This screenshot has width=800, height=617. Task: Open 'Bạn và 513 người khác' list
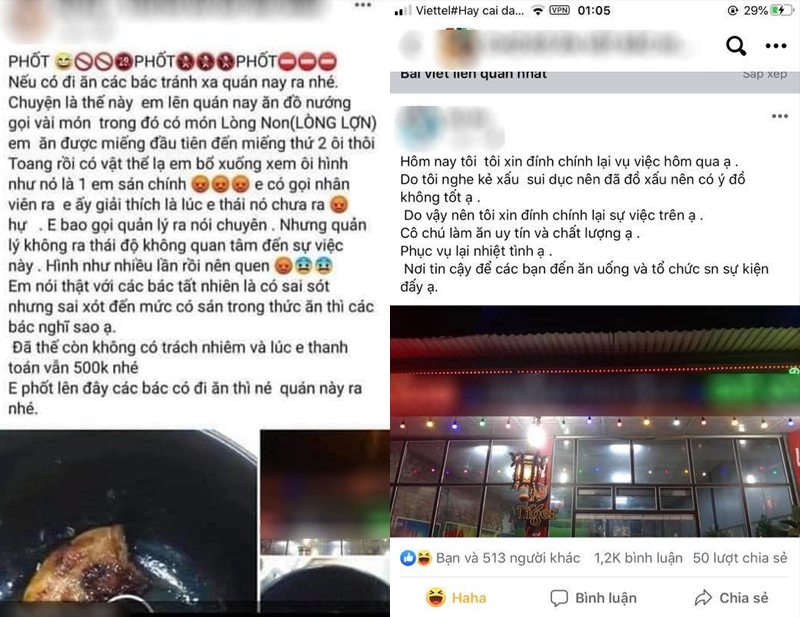pos(508,558)
